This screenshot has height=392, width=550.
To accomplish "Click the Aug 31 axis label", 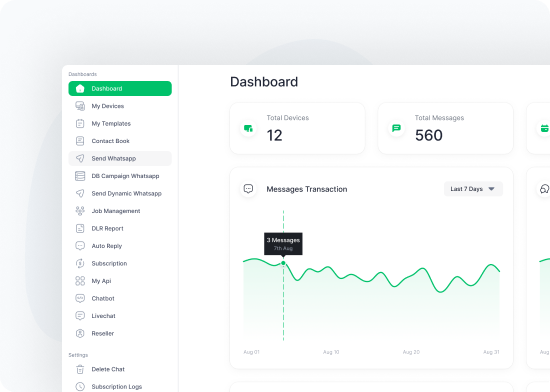I will click(x=491, y=352).
